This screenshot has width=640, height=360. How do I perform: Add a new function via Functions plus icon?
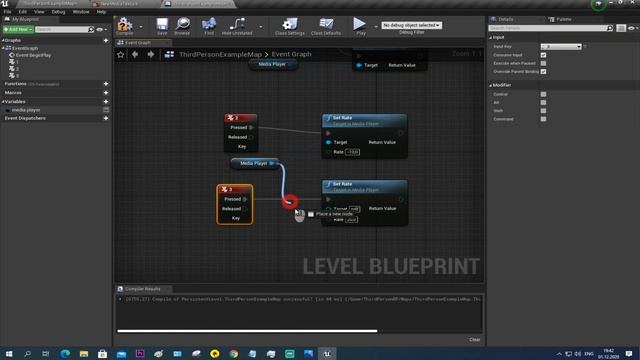pos(106,84)
